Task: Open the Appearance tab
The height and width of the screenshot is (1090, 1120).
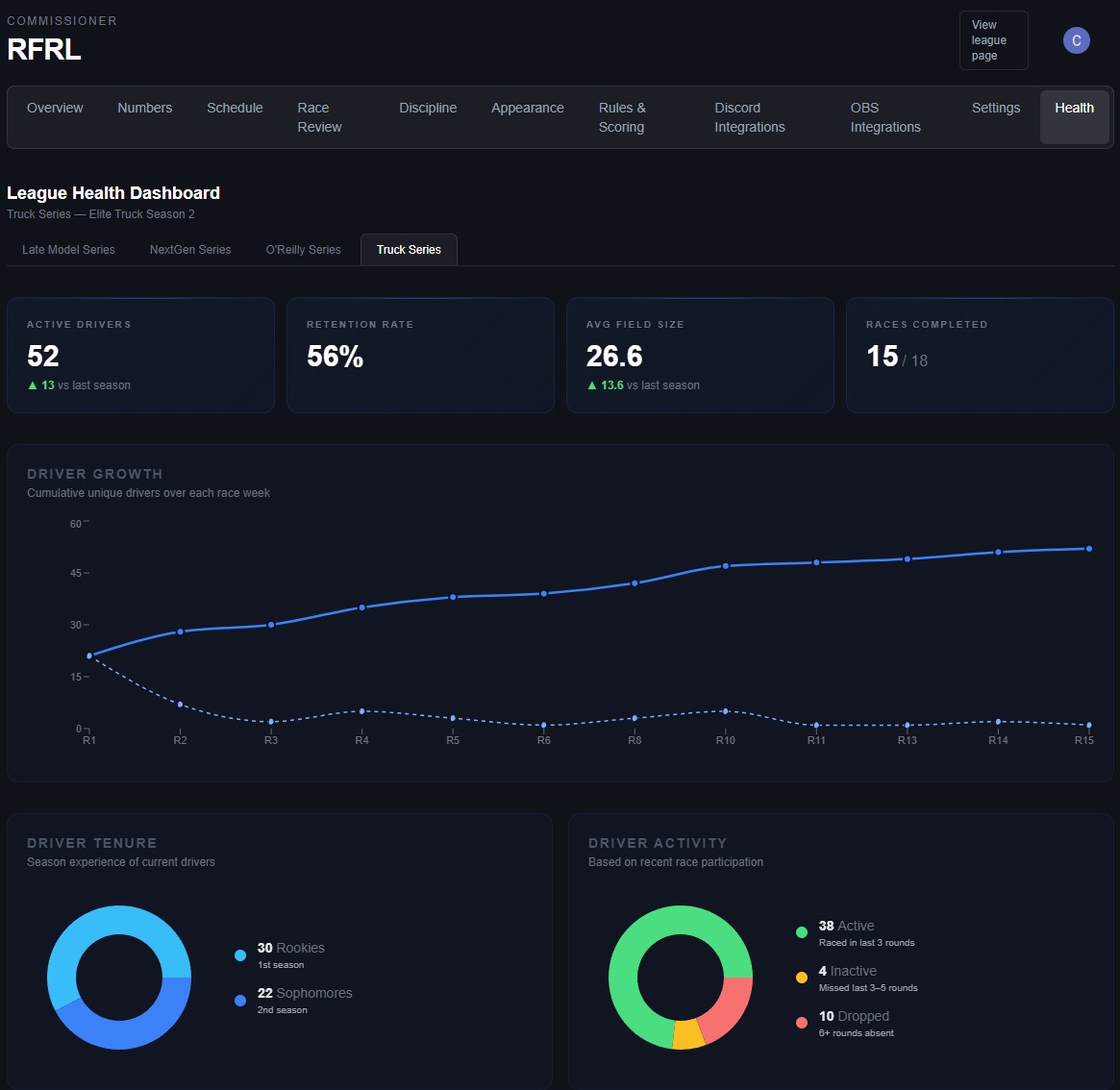Action: pyautogui.click(x=527, y=108)
